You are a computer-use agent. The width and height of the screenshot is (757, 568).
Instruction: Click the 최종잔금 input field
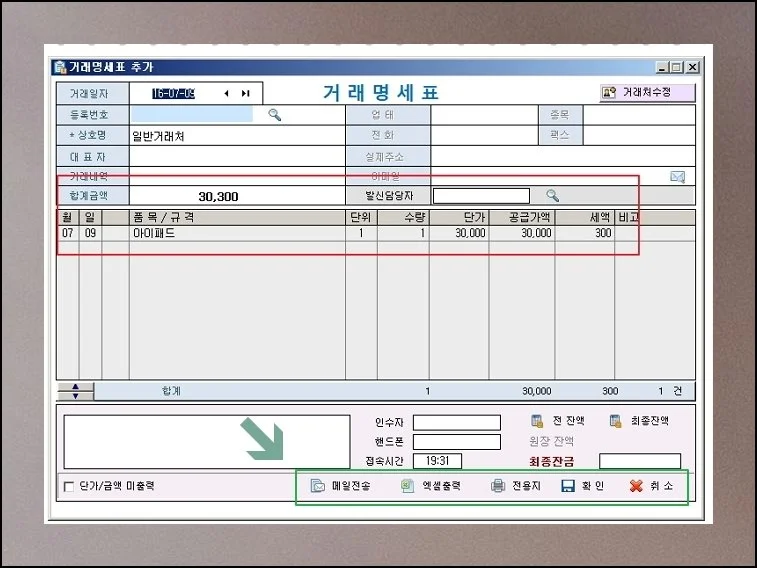coord(640,461)
